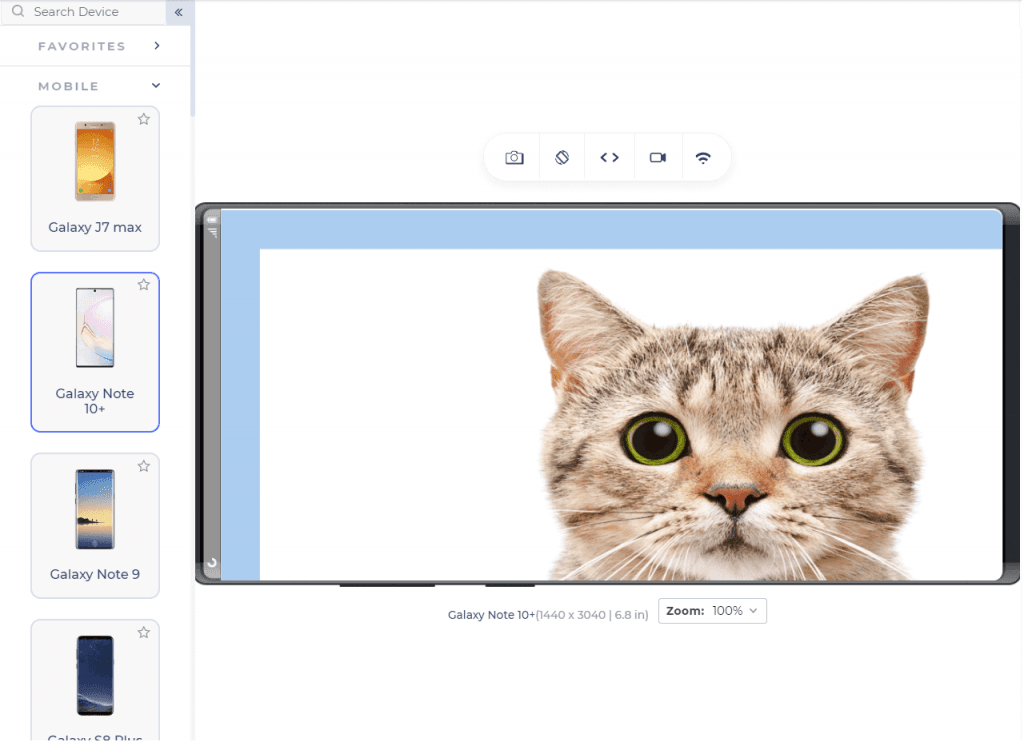Collapse the Mobile devices section
The width and height of the screenshot is (1024, 742).
pos(156,86)
